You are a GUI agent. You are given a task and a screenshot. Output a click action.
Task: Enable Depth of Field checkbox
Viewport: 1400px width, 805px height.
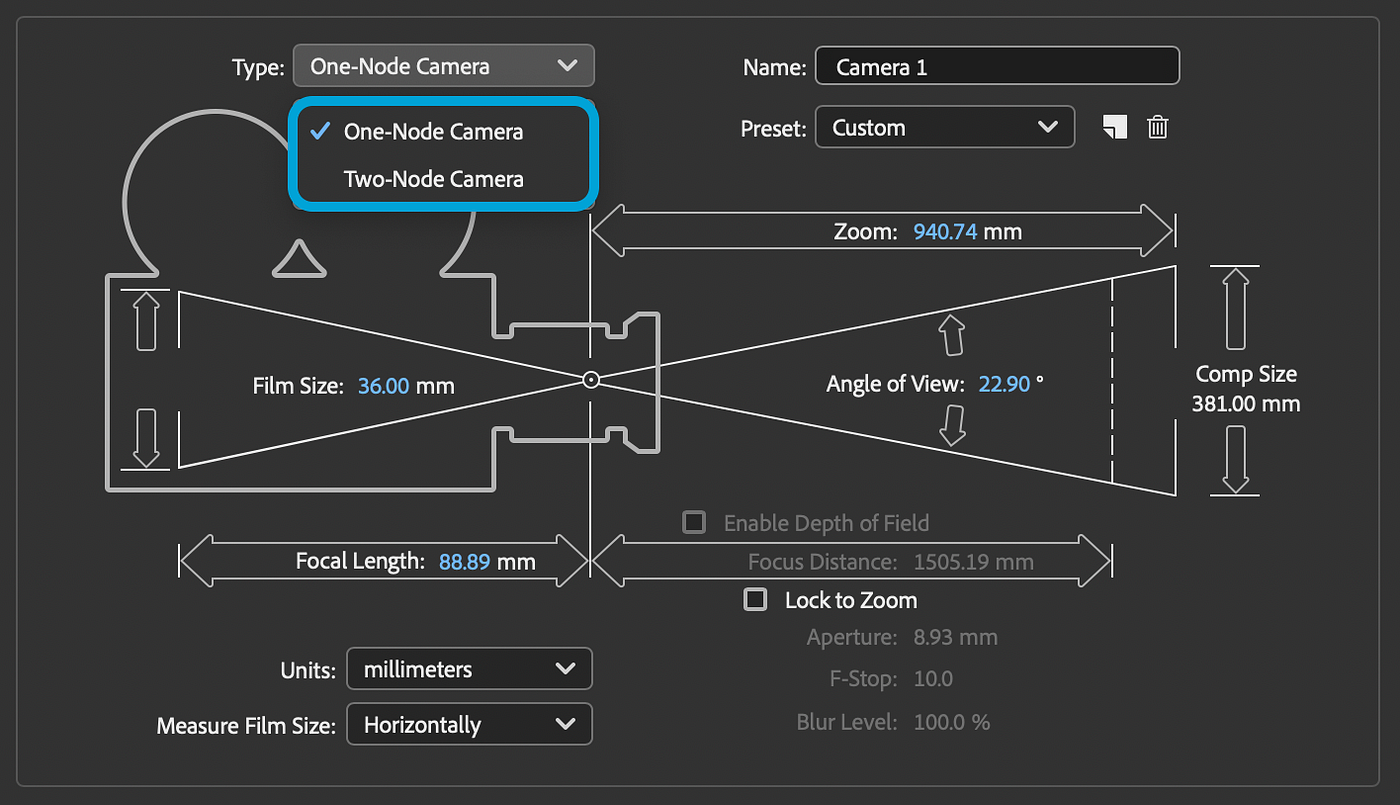point(693,522)
